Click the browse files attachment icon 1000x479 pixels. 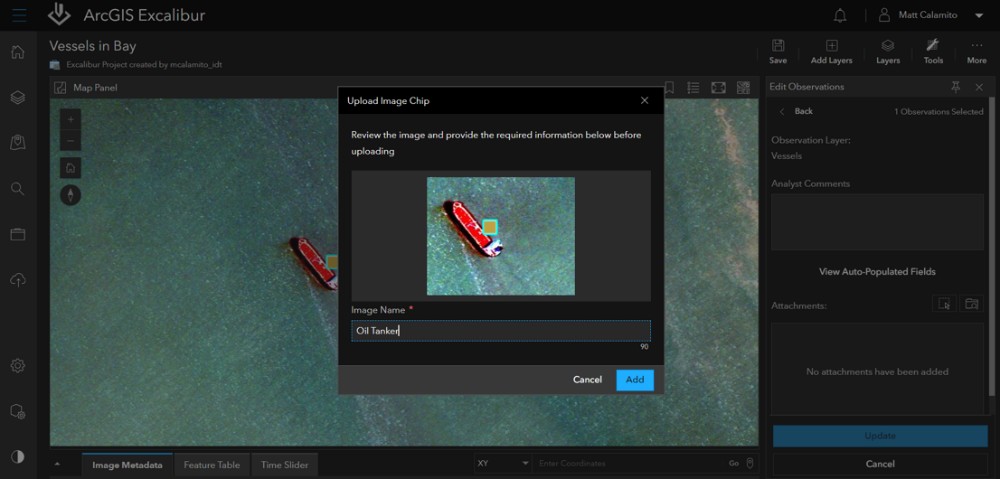click(971, 304)
